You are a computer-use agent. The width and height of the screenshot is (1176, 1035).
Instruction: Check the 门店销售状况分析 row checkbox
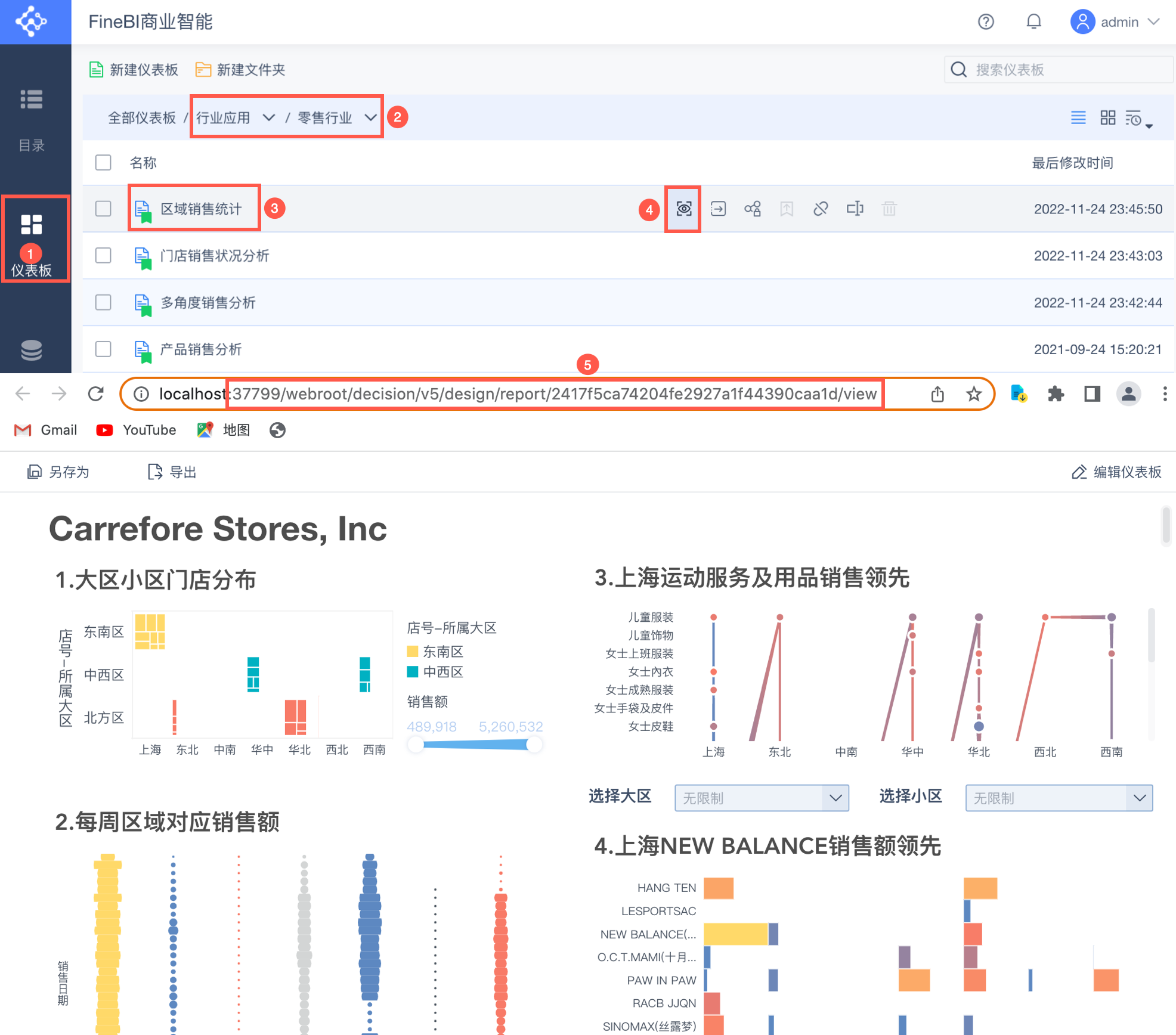coord(103,256)
